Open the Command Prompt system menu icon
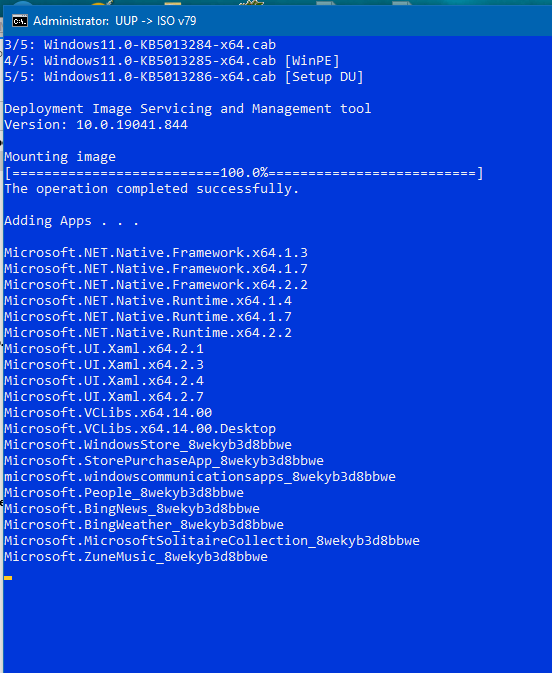The height and width of the screenshot is (673, 552). click(x=20, y=21)
